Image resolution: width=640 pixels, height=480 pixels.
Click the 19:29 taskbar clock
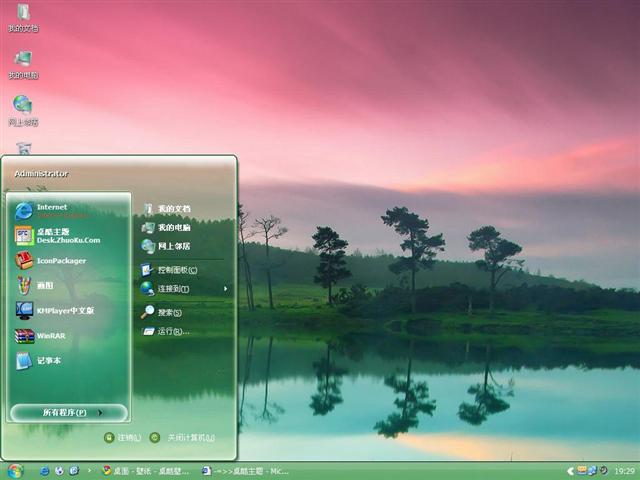coord(624,471)
